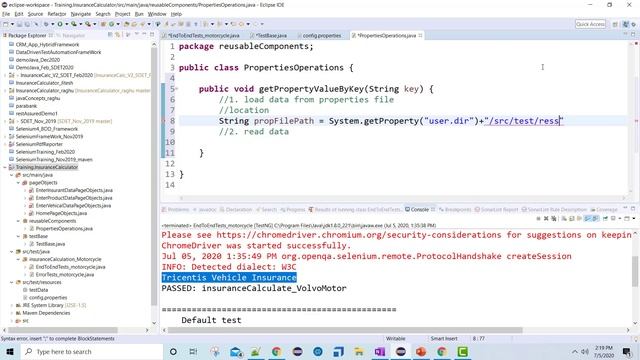Image resolution: width=640 pixels, height=360 pixels.
Task: Click the Search toolbar icon
Action: tap(142, 24)
